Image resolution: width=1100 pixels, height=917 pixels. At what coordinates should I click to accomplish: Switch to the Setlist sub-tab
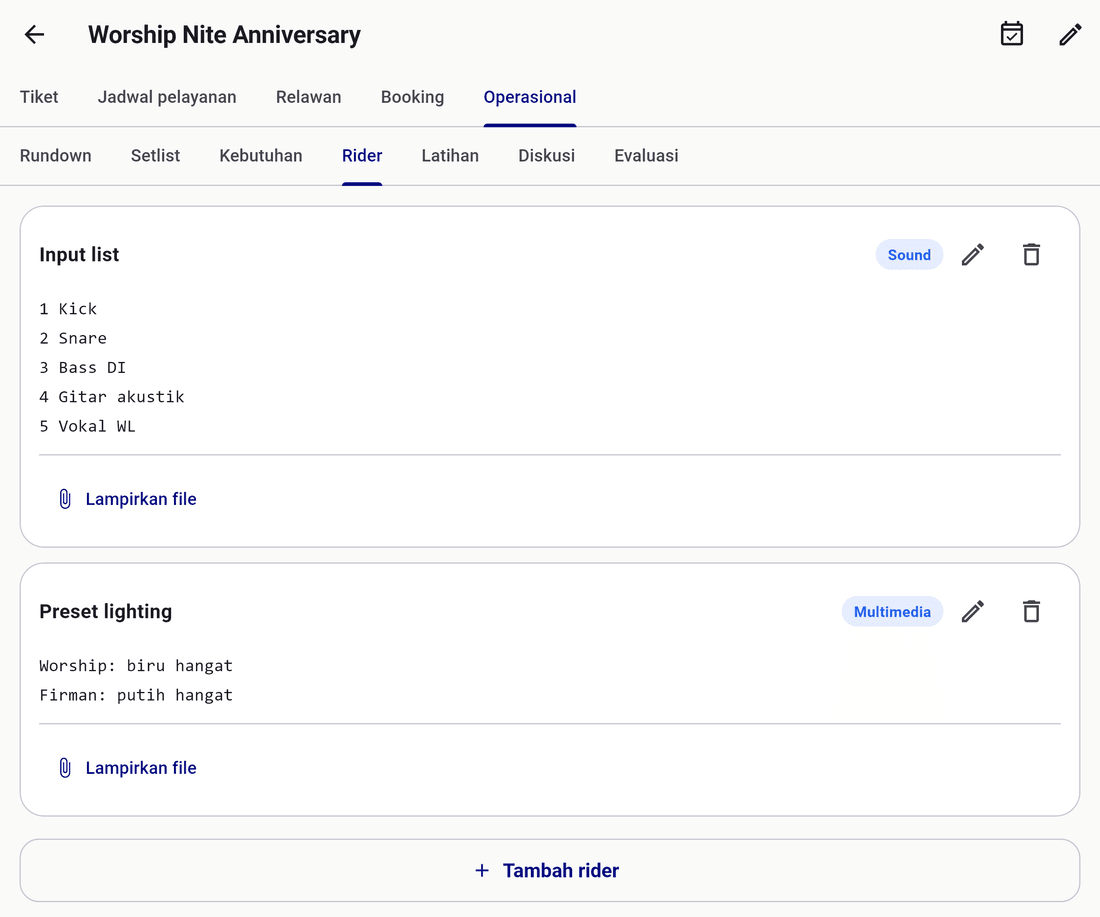(x=155, y=156)
